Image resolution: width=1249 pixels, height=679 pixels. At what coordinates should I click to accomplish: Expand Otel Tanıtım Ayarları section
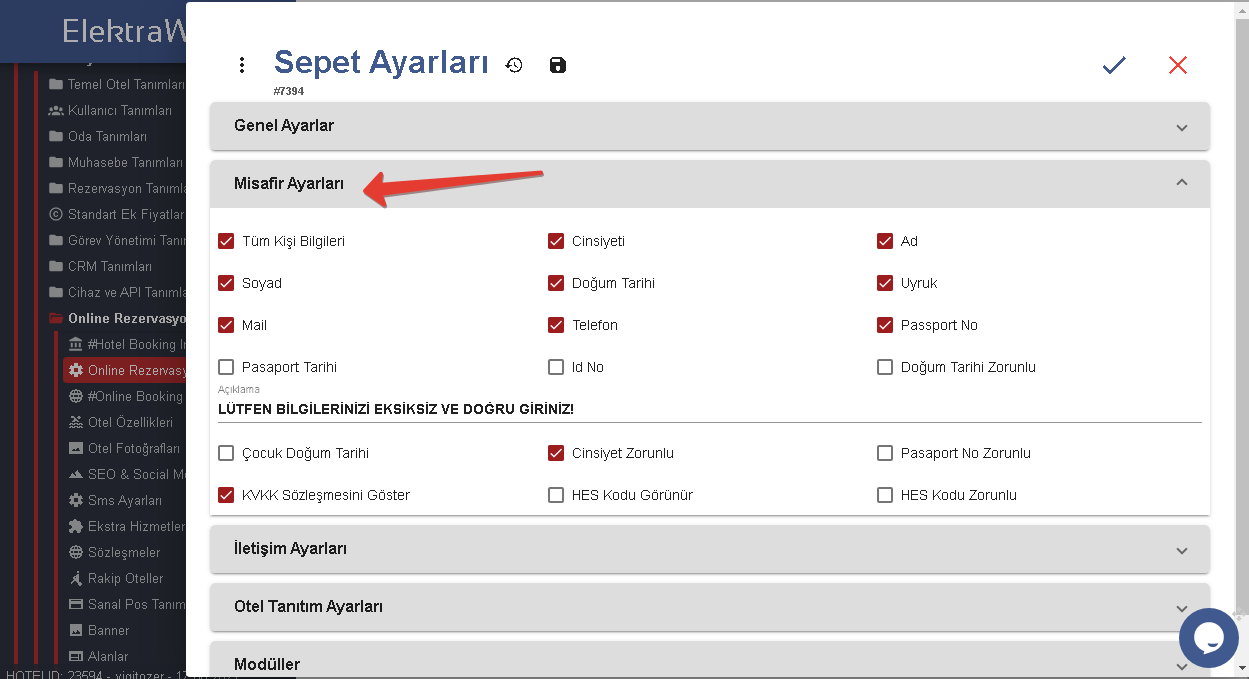tap(709, 607)
